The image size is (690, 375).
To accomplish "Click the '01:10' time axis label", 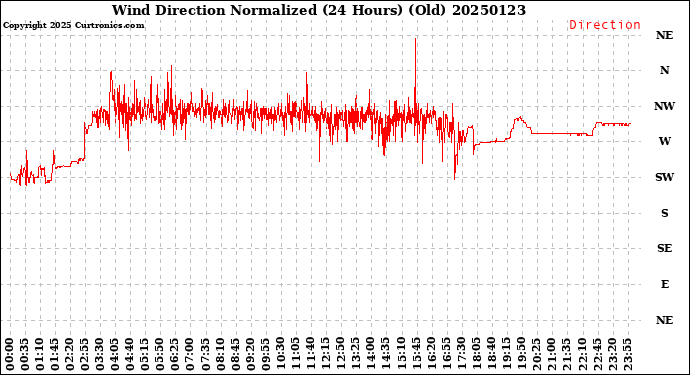I will point(40,354).
